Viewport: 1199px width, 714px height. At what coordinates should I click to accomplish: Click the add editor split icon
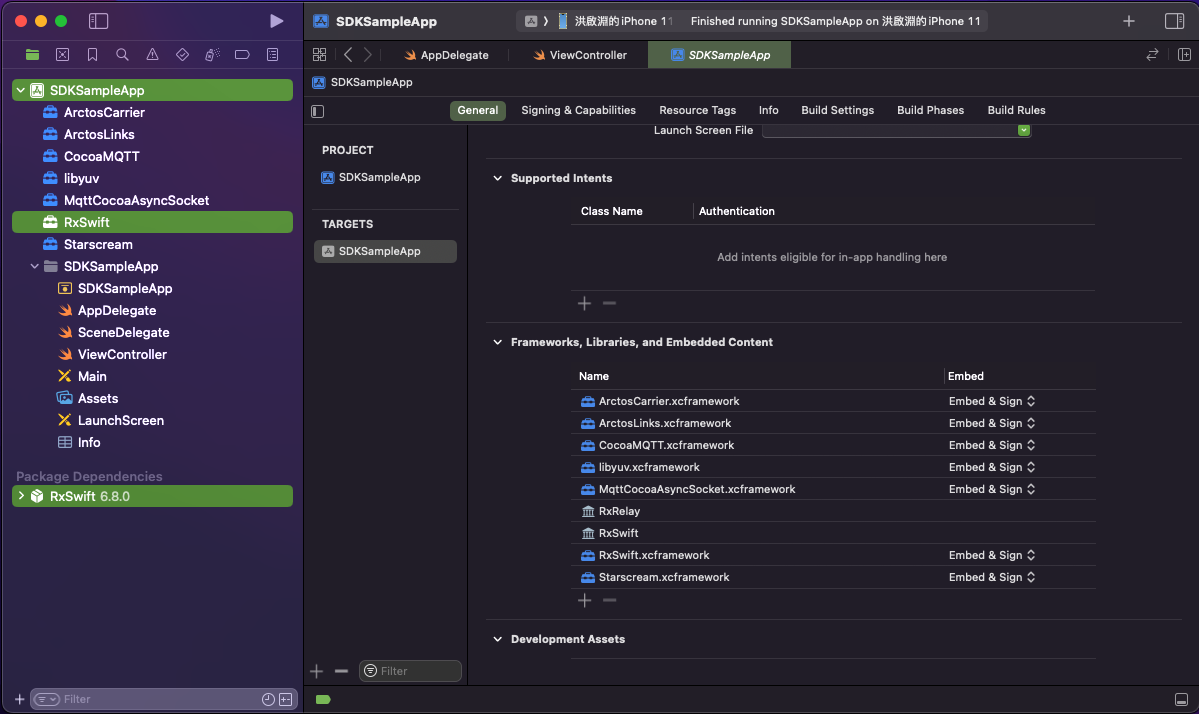1184,55
